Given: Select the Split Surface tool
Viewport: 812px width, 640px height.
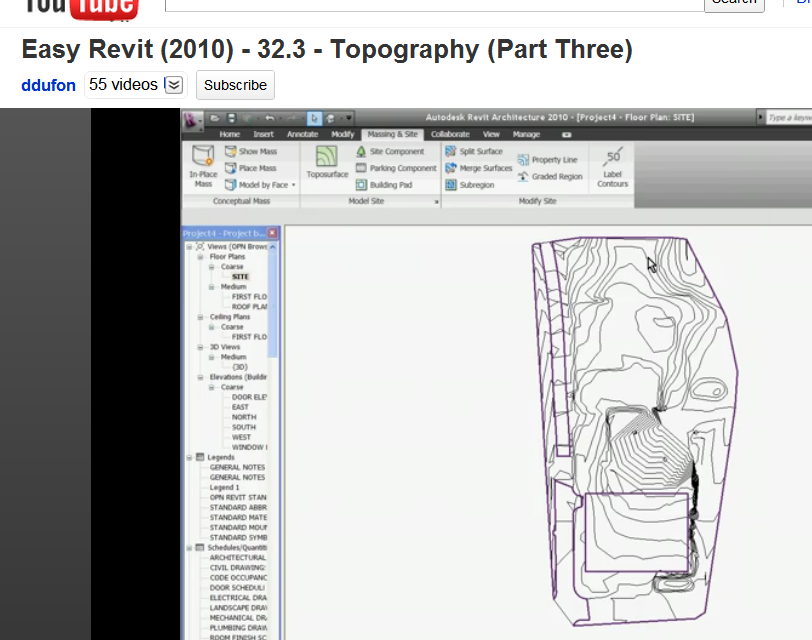Looking at the screenshot, I should 474,151.
